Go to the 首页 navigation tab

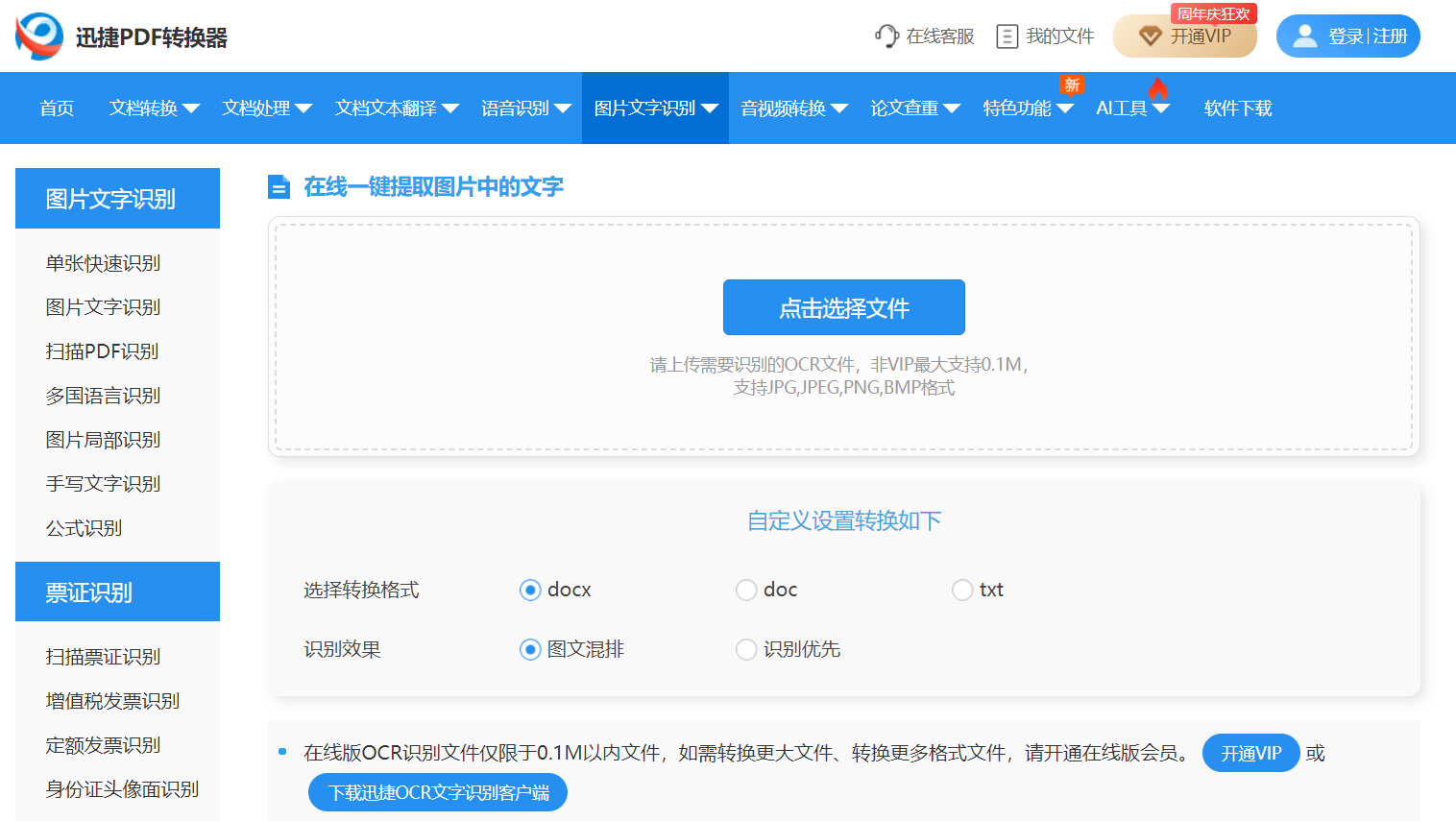[57, 109]
